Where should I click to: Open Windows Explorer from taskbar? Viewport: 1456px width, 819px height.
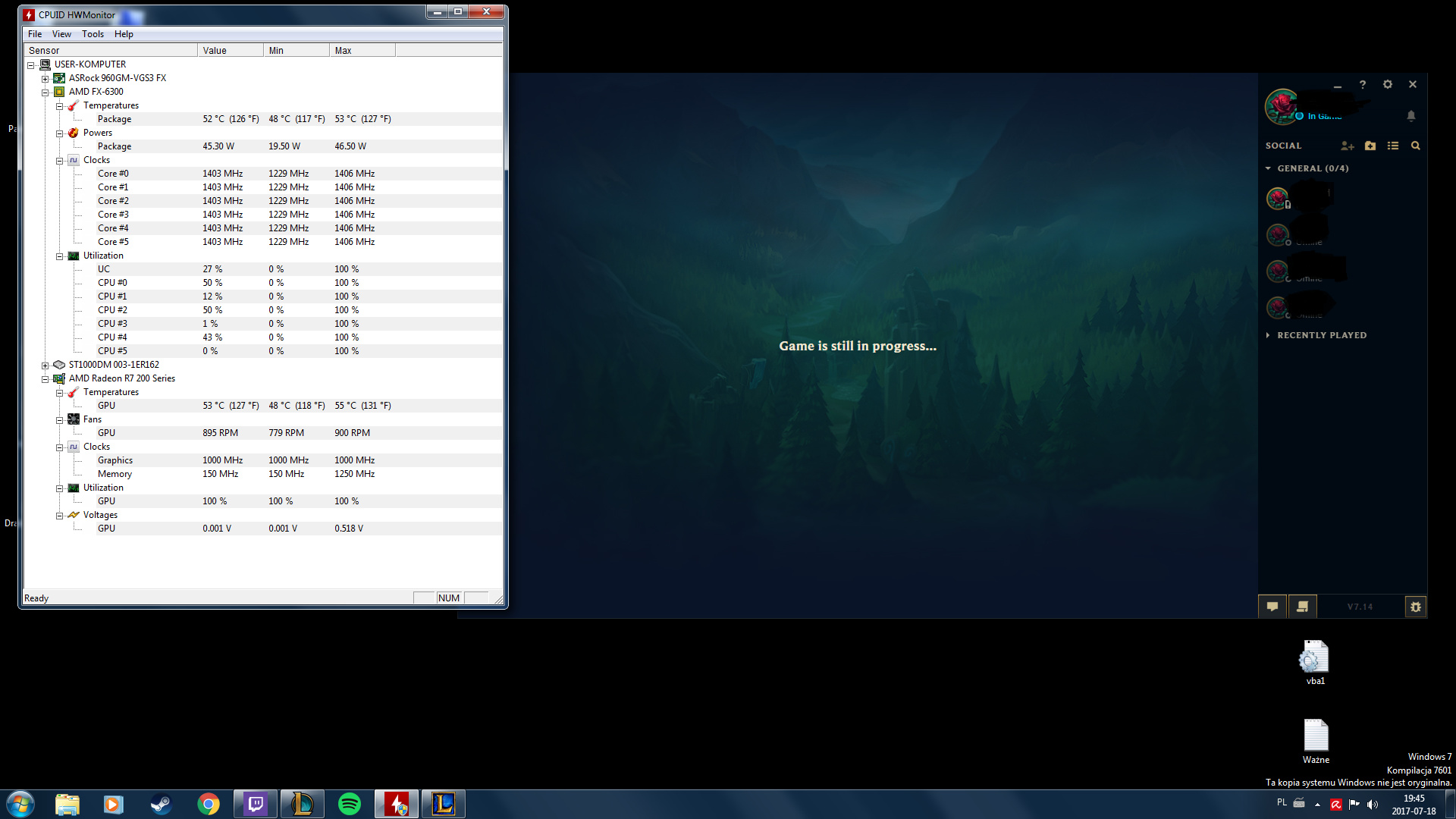coord(67,804)
